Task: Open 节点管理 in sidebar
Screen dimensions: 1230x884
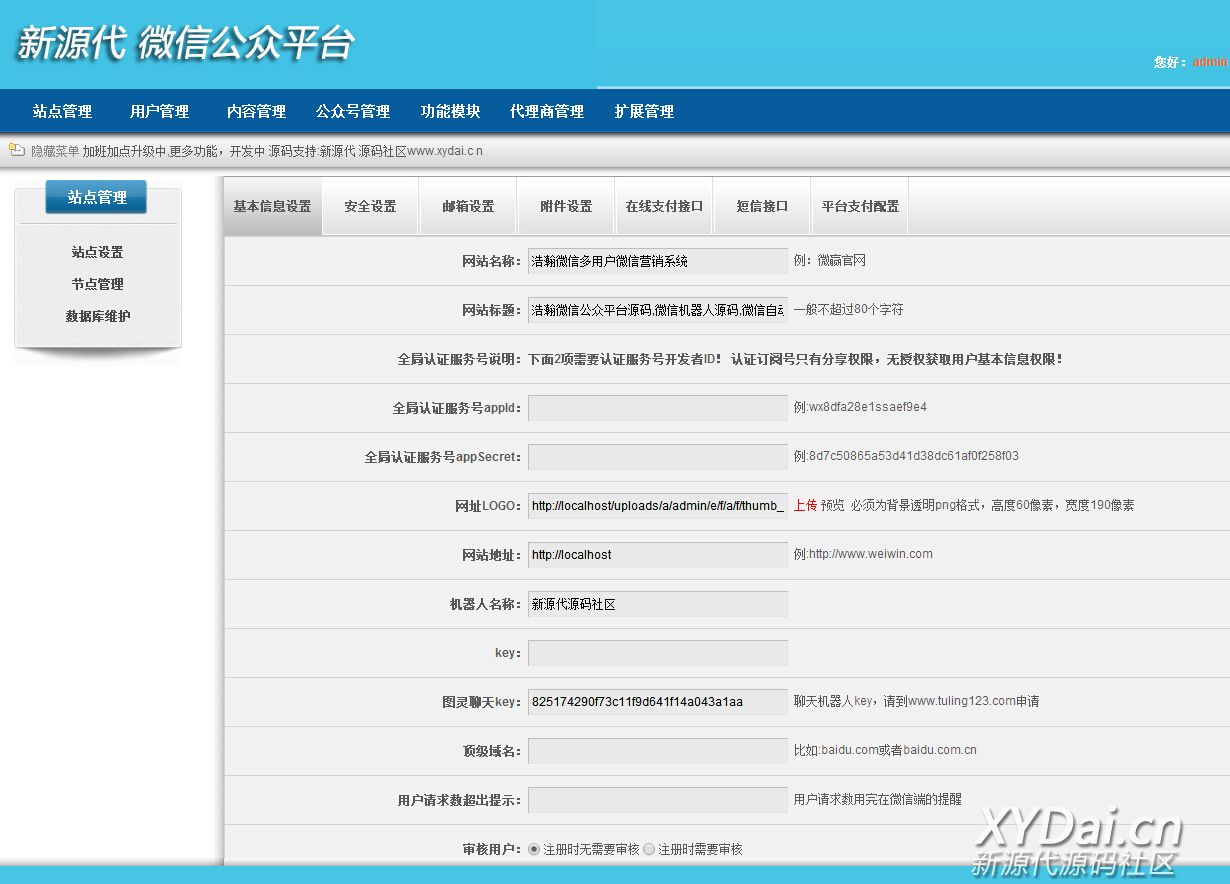Action: tap(97, 284)
